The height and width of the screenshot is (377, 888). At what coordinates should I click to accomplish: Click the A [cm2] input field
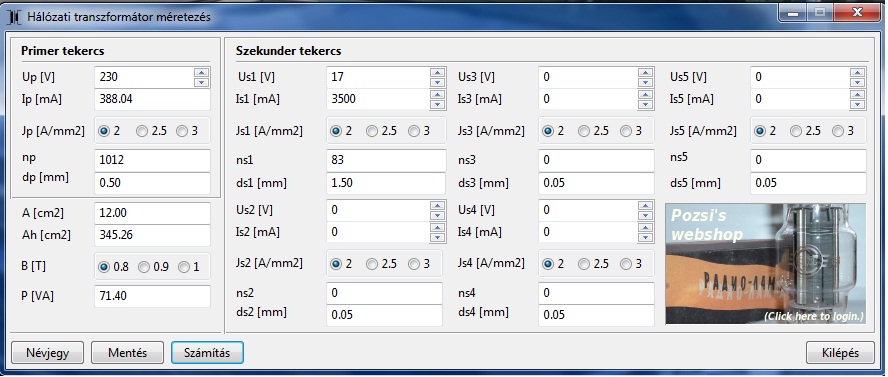point(152,213)
